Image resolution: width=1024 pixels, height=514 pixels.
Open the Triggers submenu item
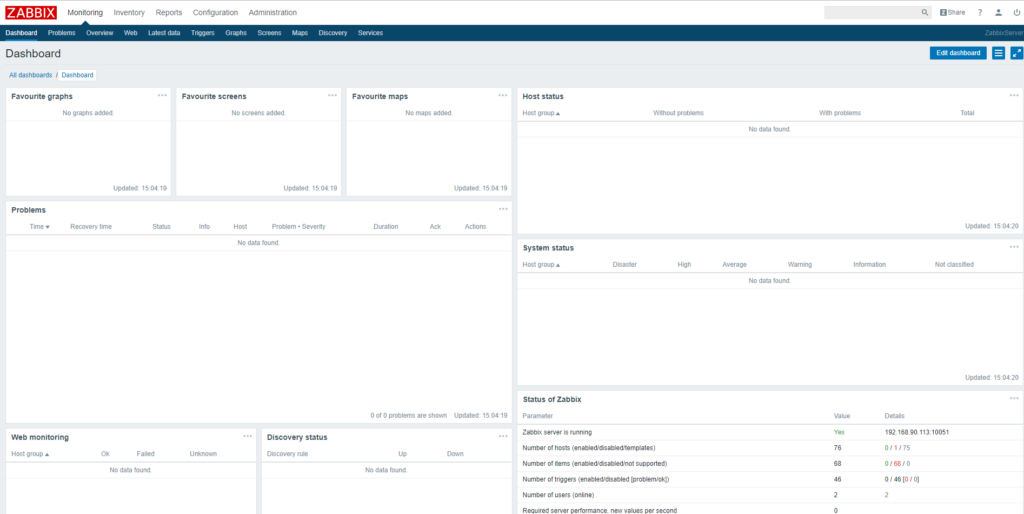[202, 33]
